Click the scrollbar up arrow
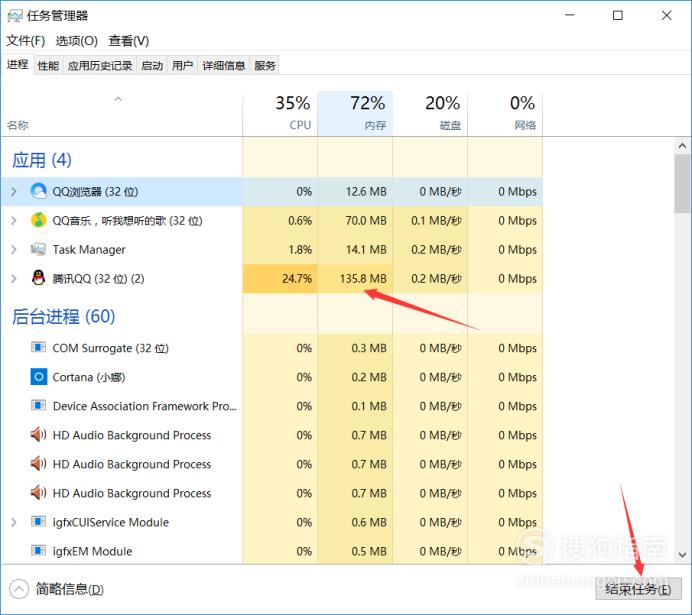 tap(682, 146)
